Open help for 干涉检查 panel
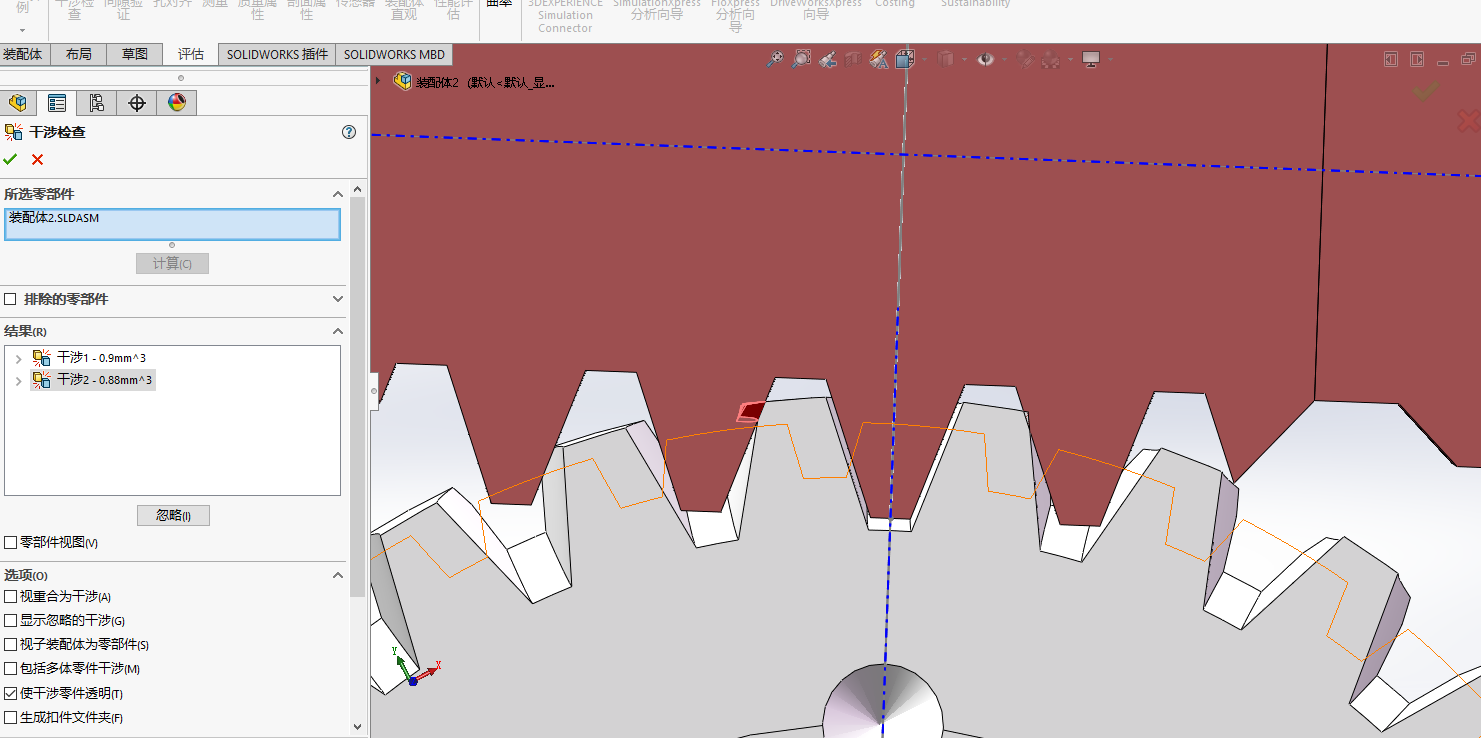The image size is (1481, 738). click(x=349, y=132)
